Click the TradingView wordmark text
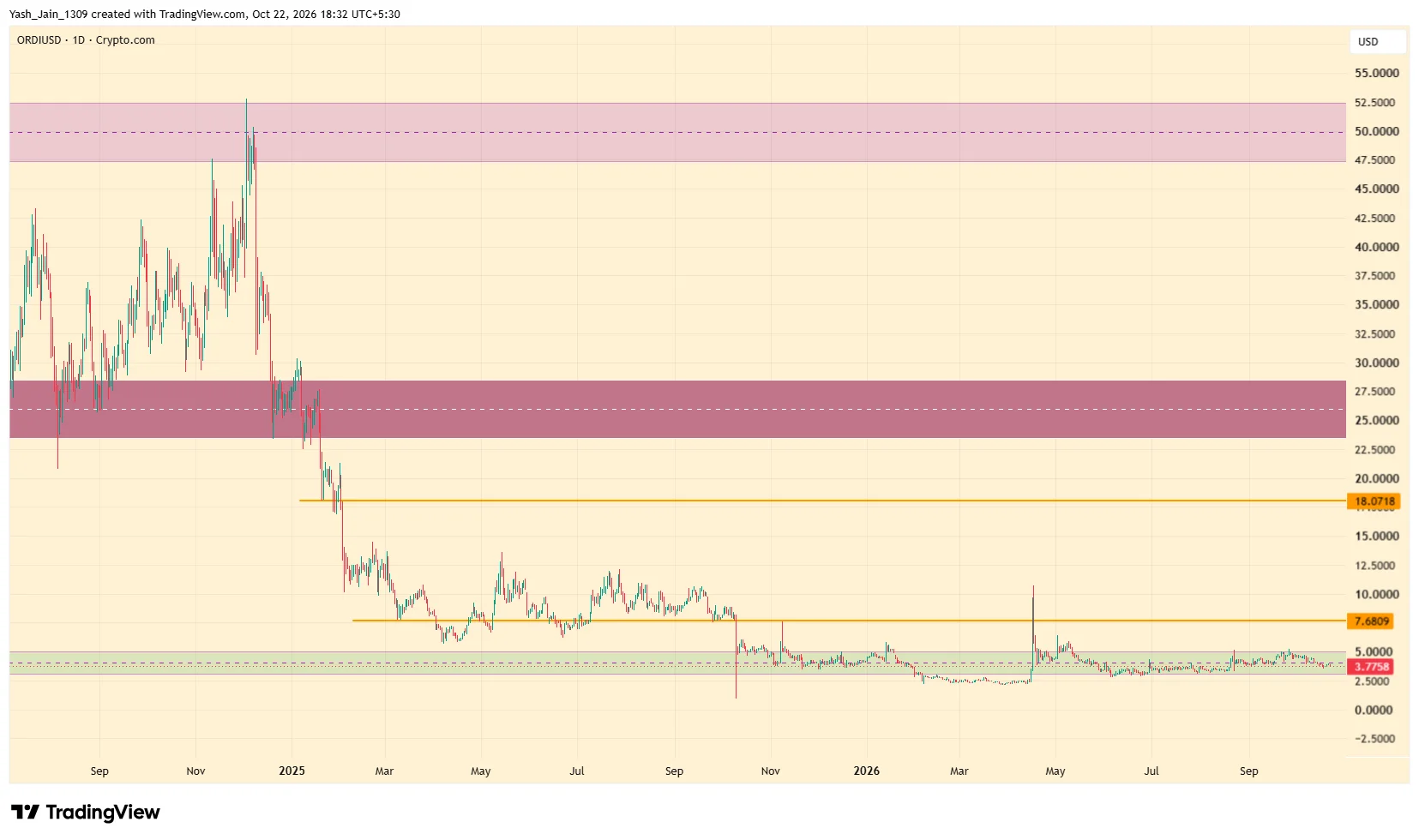This screenshot has width=1419, height=840. pyautogui.click(x=103, y=812)
